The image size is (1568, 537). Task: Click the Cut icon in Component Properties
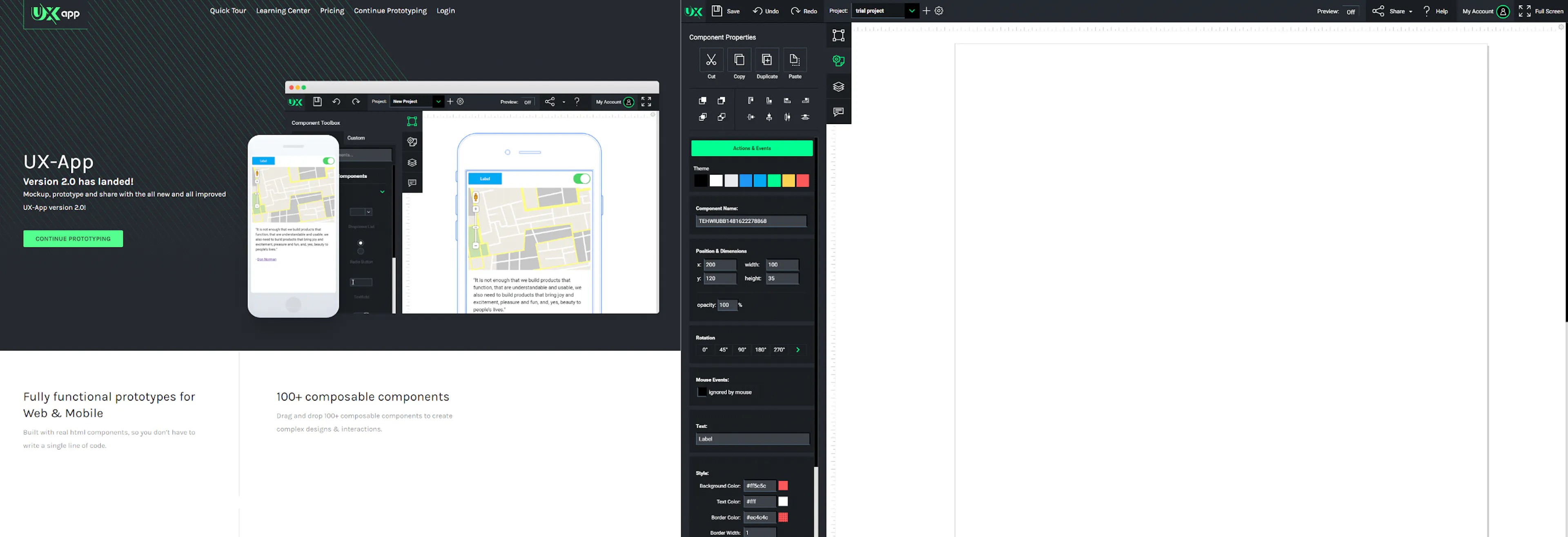711,60
